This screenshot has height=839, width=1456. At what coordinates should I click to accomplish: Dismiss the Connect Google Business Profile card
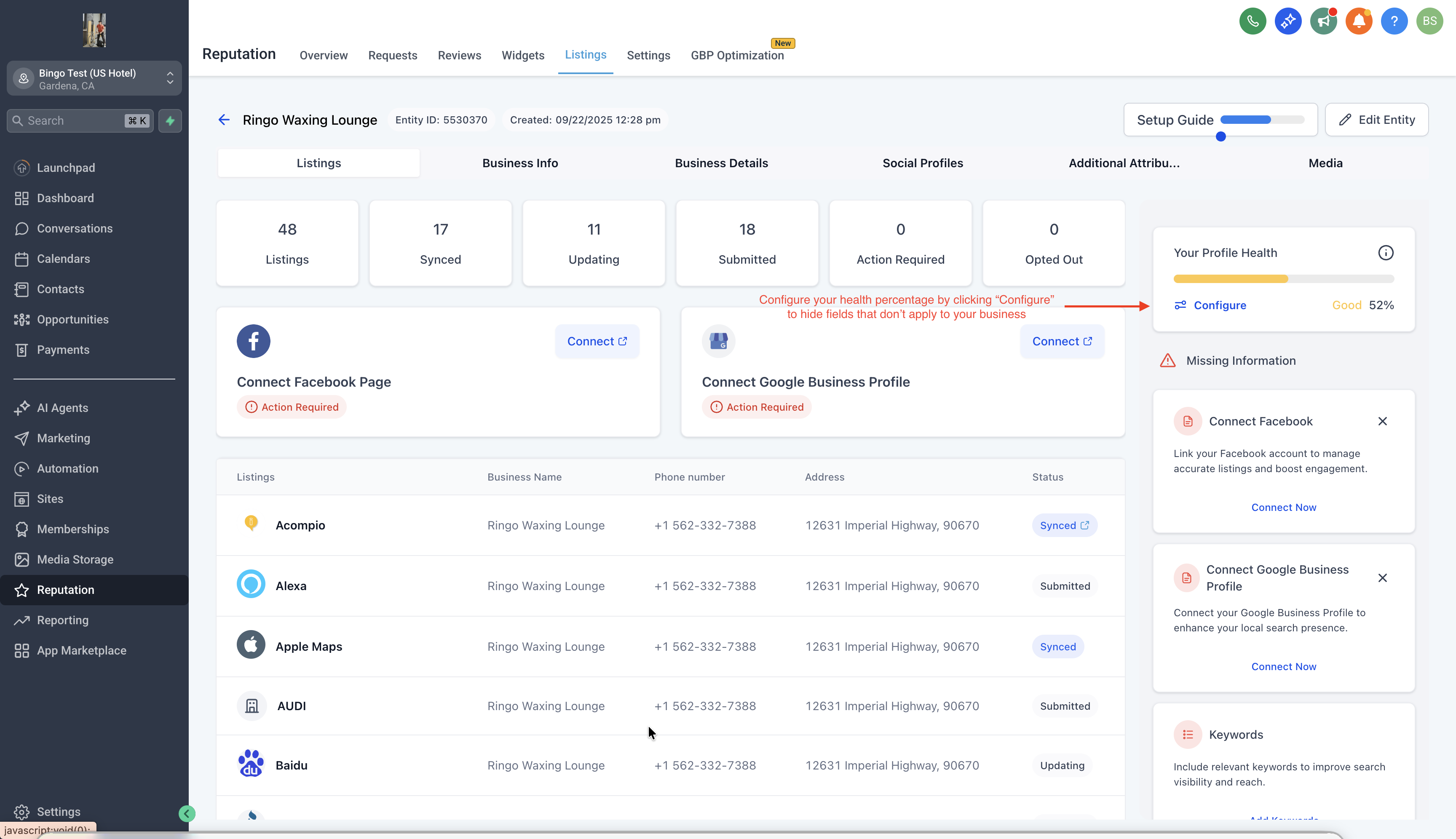point(1382,578)
